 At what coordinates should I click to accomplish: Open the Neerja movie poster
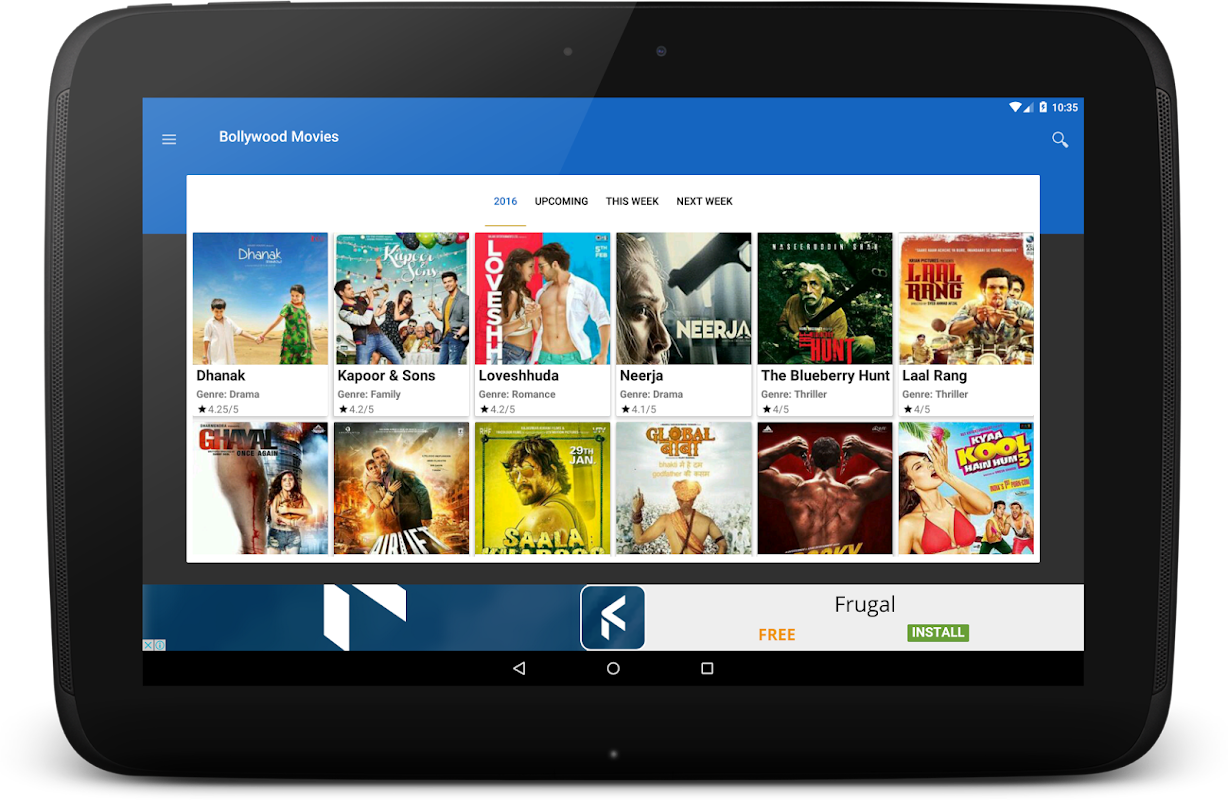683,299
